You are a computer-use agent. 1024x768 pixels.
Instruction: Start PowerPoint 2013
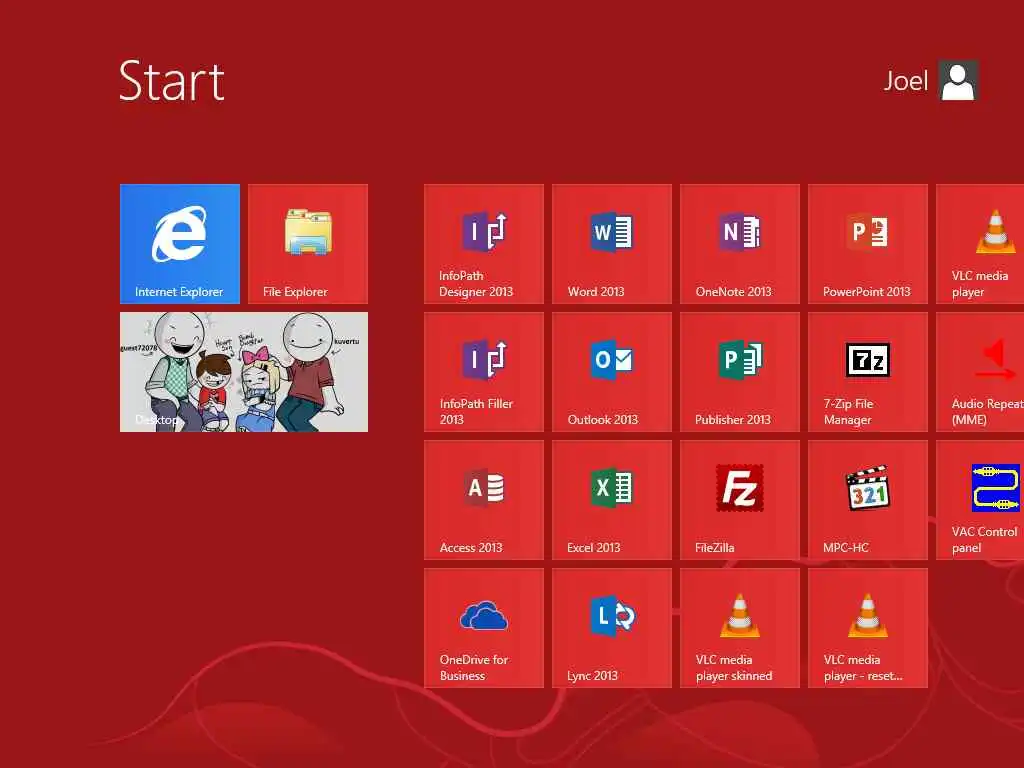click(867, 244)
